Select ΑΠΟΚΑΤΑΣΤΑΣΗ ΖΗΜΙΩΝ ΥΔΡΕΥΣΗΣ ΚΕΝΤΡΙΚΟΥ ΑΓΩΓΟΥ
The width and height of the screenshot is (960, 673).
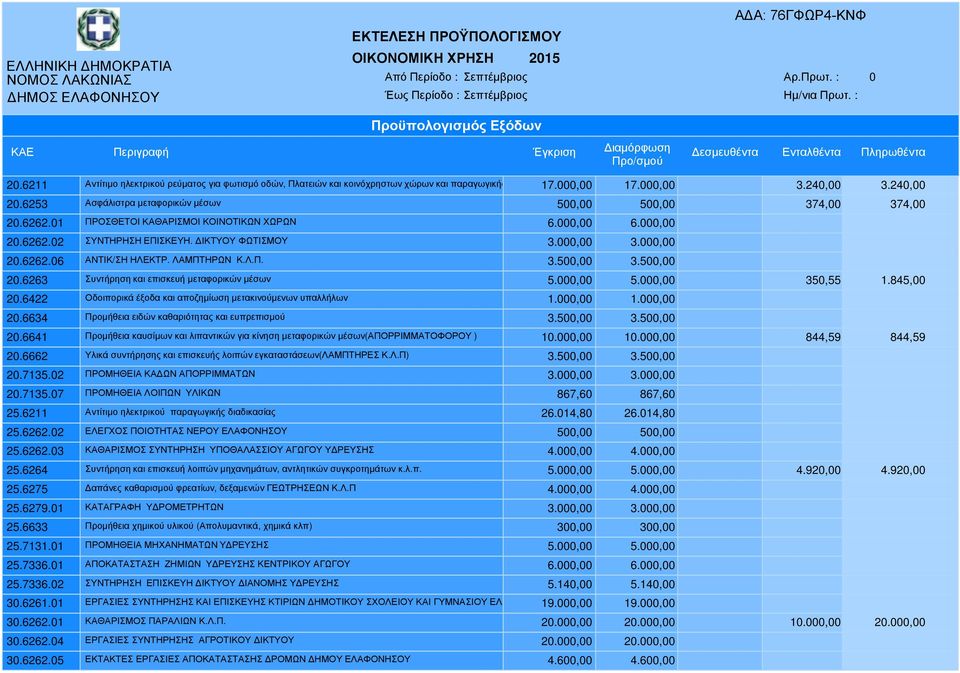coord(217,563)
